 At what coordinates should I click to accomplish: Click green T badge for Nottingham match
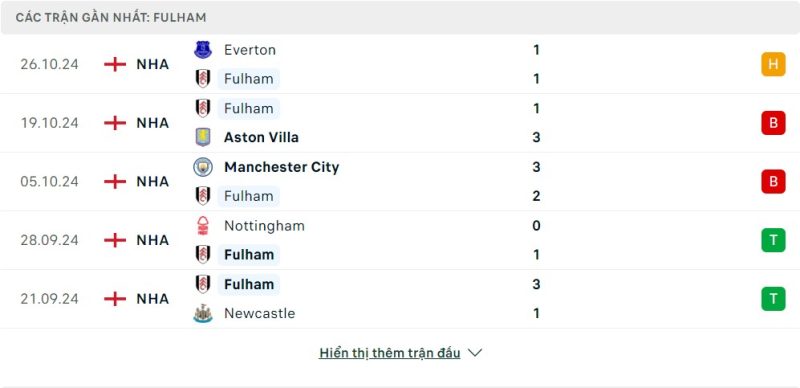773,240
